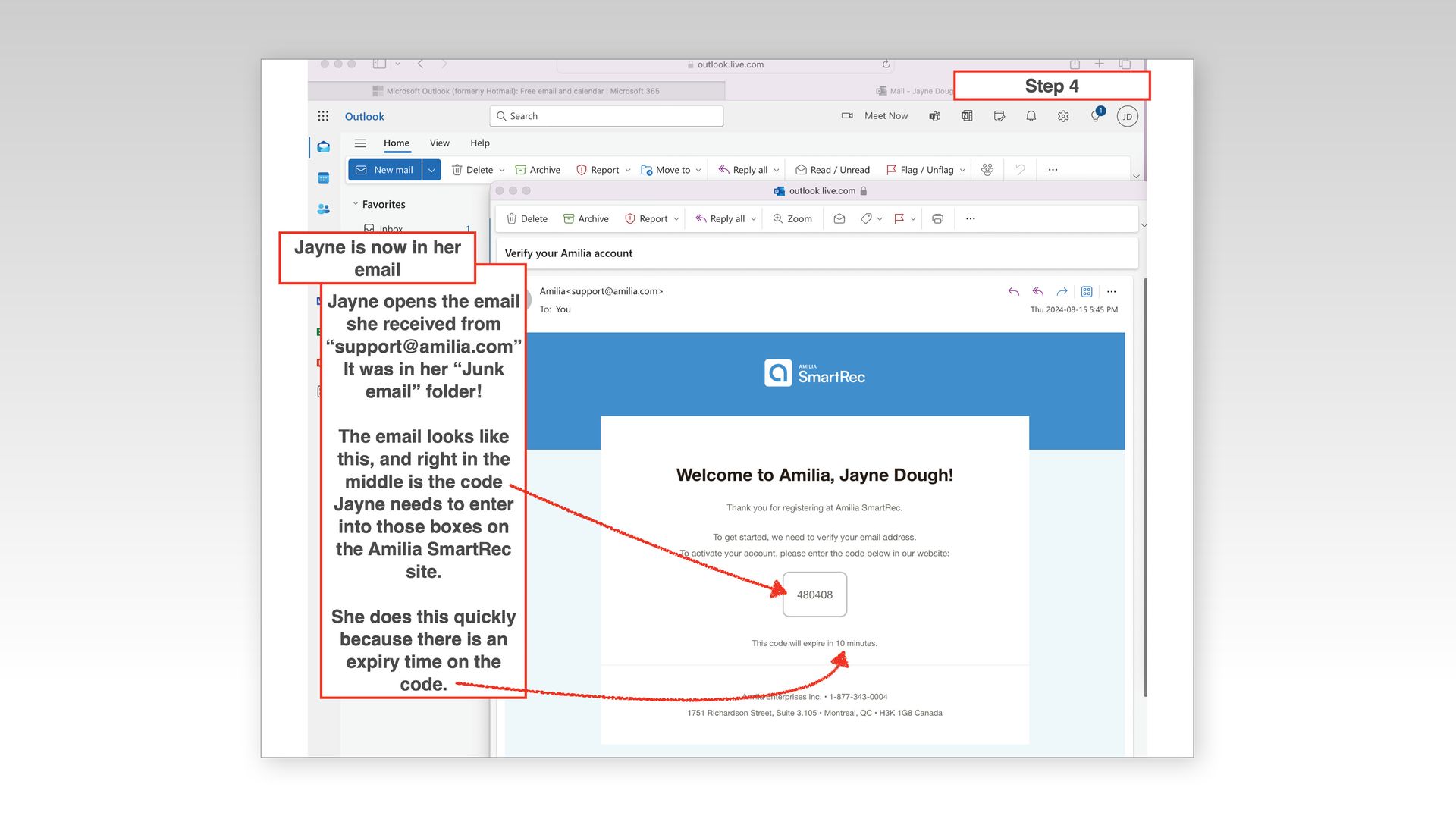The height and width of the screenshot is (819, 1456).
Task: Collapse the Favorites folder group
Action: coord(356,204)
